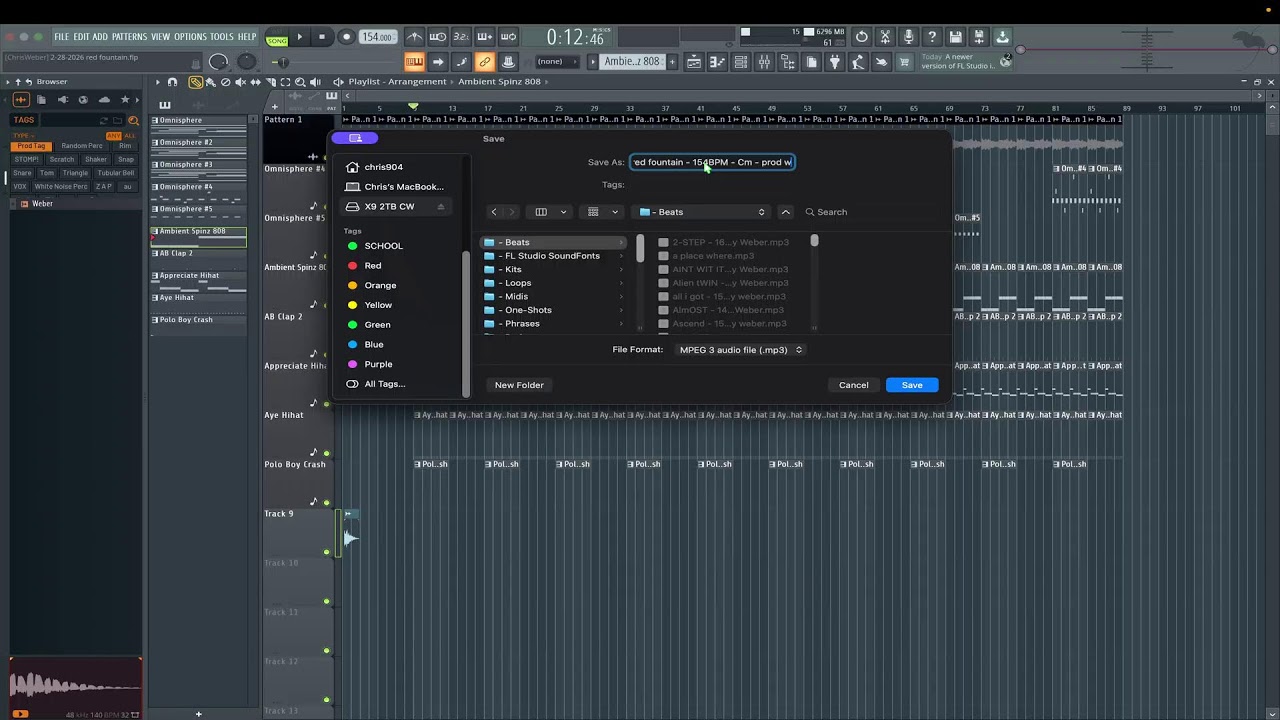Open the PATTERNS menu
The width and height of the screenshot is (1280, 720).
click(129, 37)
